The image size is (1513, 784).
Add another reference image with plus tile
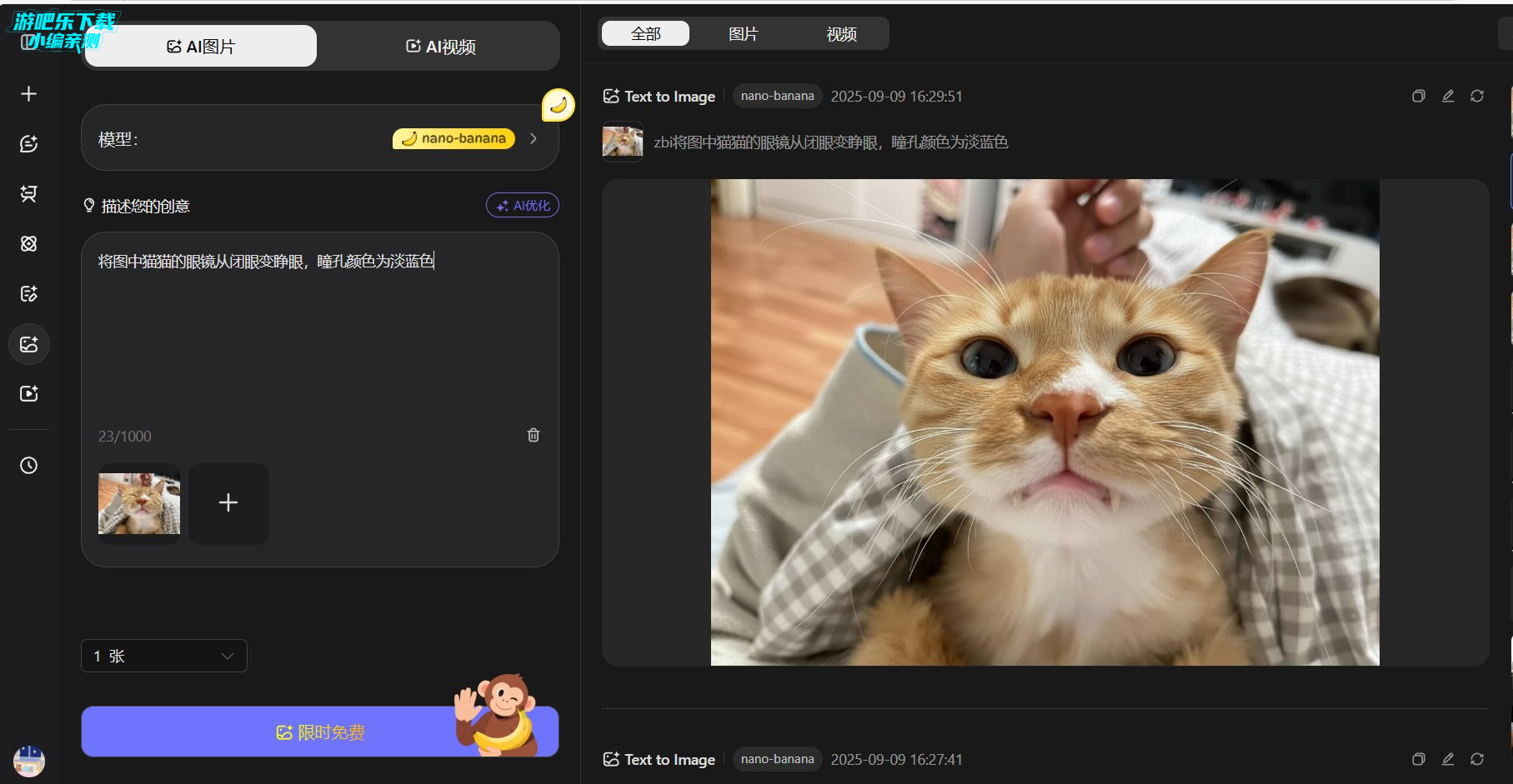click(x=228, y=502)
